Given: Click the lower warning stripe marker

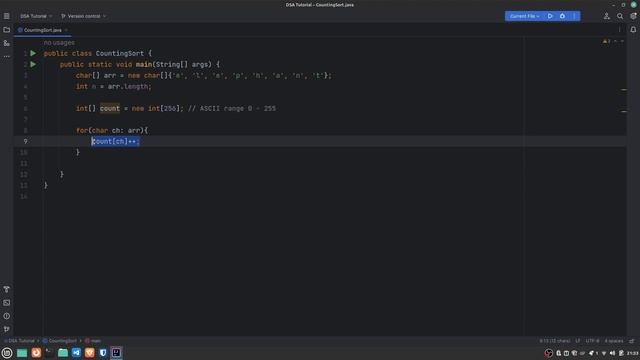Looking at the screenshot, I should pos(624,111).
